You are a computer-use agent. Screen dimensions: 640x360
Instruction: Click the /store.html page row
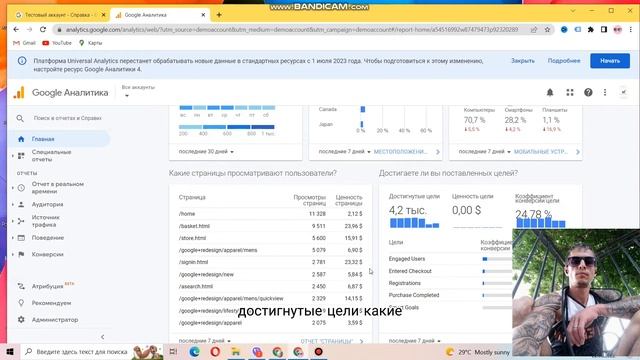click(270, 238)
